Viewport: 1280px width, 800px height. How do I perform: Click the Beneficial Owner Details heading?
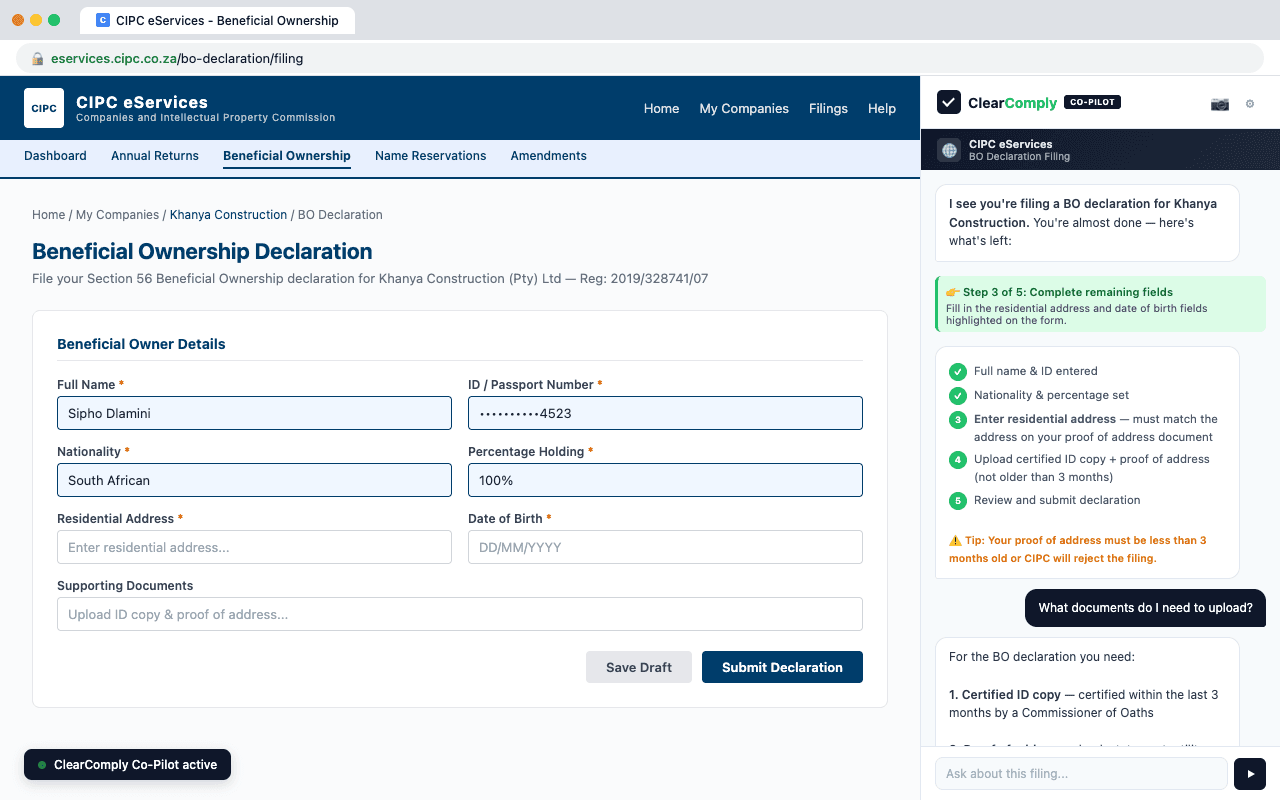click(x=141, y=344)
